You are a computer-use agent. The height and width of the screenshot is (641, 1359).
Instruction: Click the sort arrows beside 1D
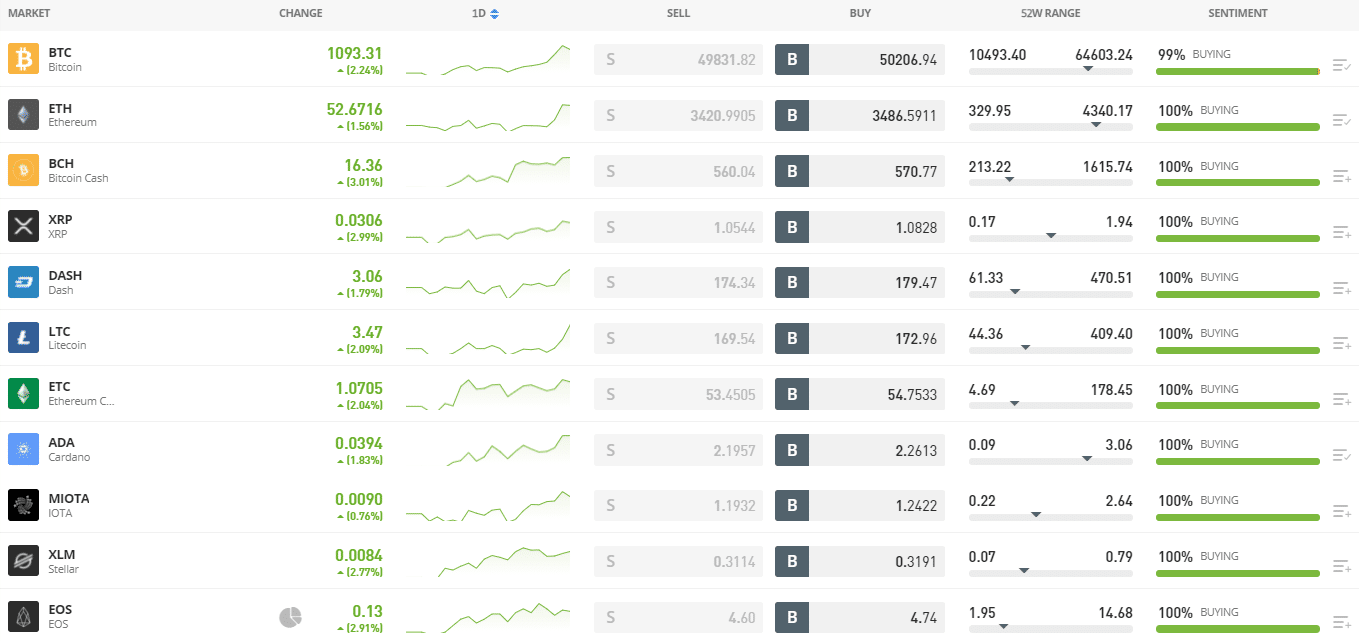(x=496, y=13)
